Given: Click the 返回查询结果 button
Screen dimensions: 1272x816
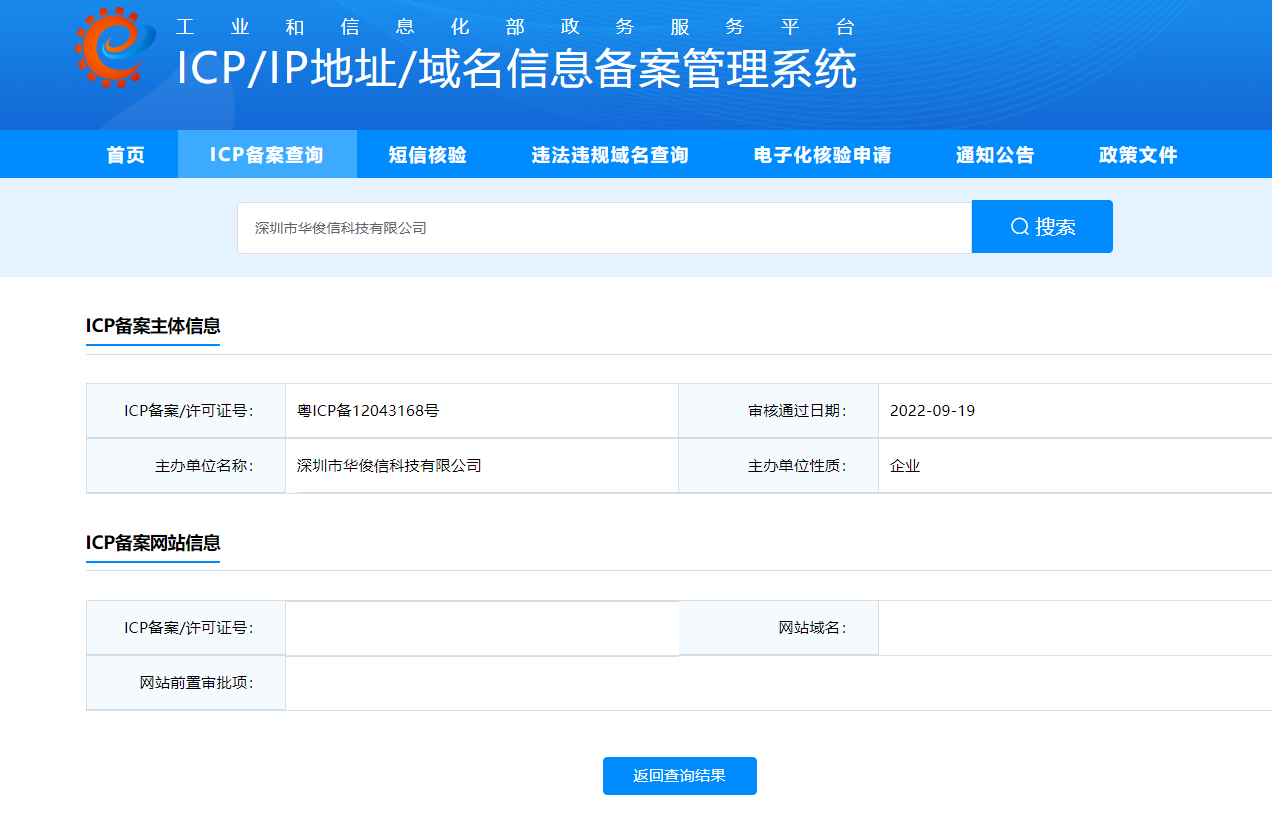Looking at the screenshot, I should click(680, 776).
